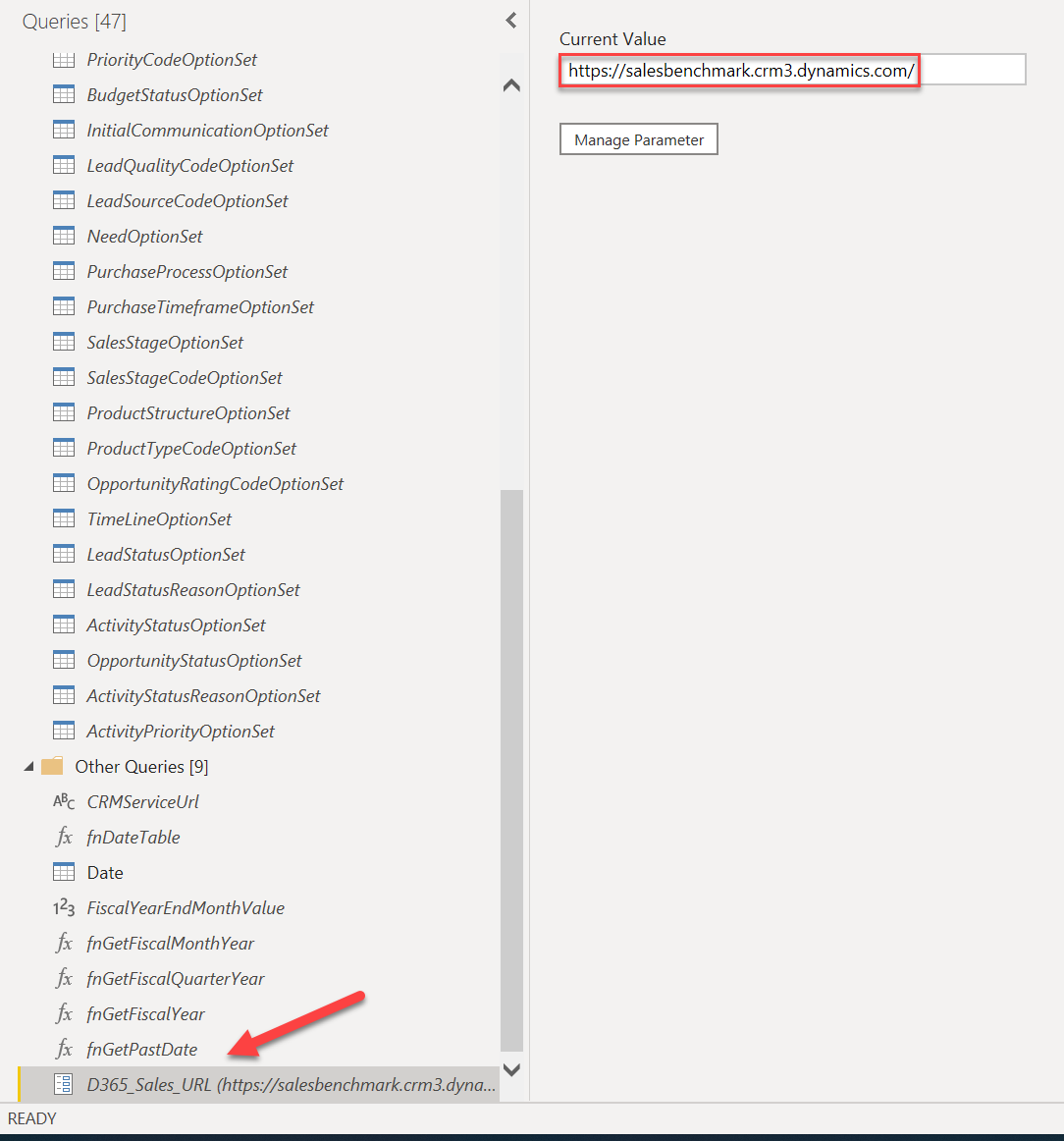Click the PriorityCodeOptionSet table icon

click(x=63, y=60)
